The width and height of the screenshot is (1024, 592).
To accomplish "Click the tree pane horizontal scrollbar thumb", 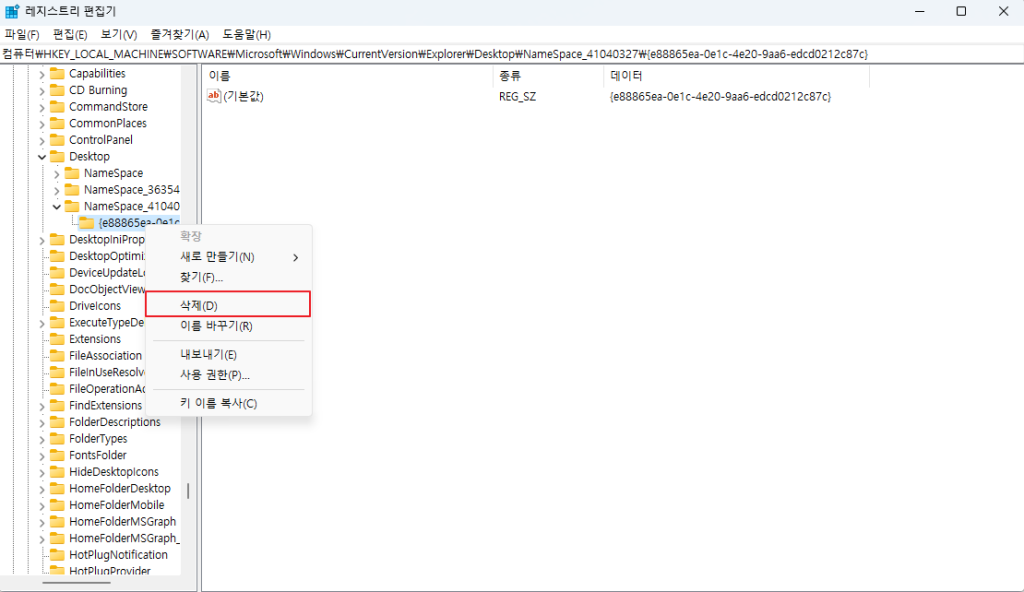I will point(76,583).
